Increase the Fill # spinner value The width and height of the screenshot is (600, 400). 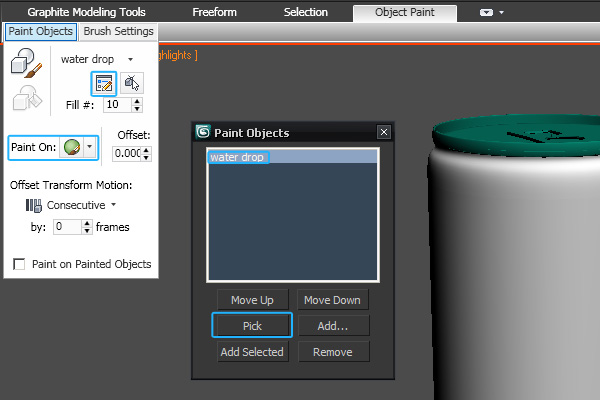click(137, 101)
